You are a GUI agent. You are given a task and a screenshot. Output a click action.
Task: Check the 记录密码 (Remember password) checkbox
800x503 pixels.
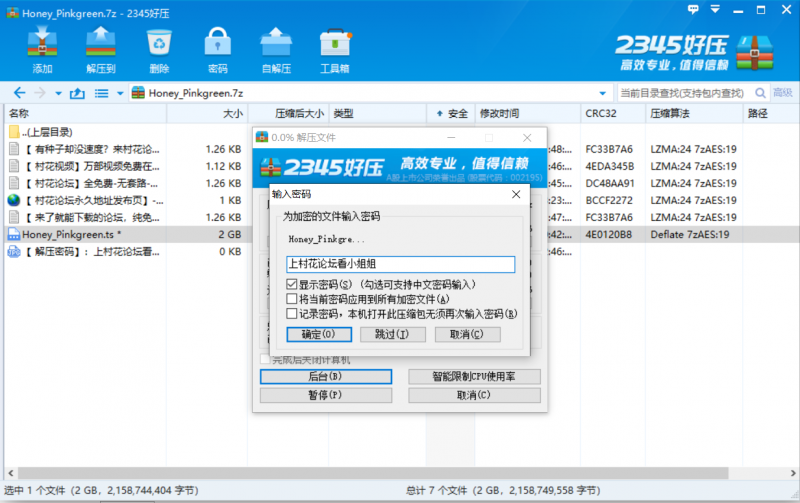pyautogui.click(x=292, y=313)
